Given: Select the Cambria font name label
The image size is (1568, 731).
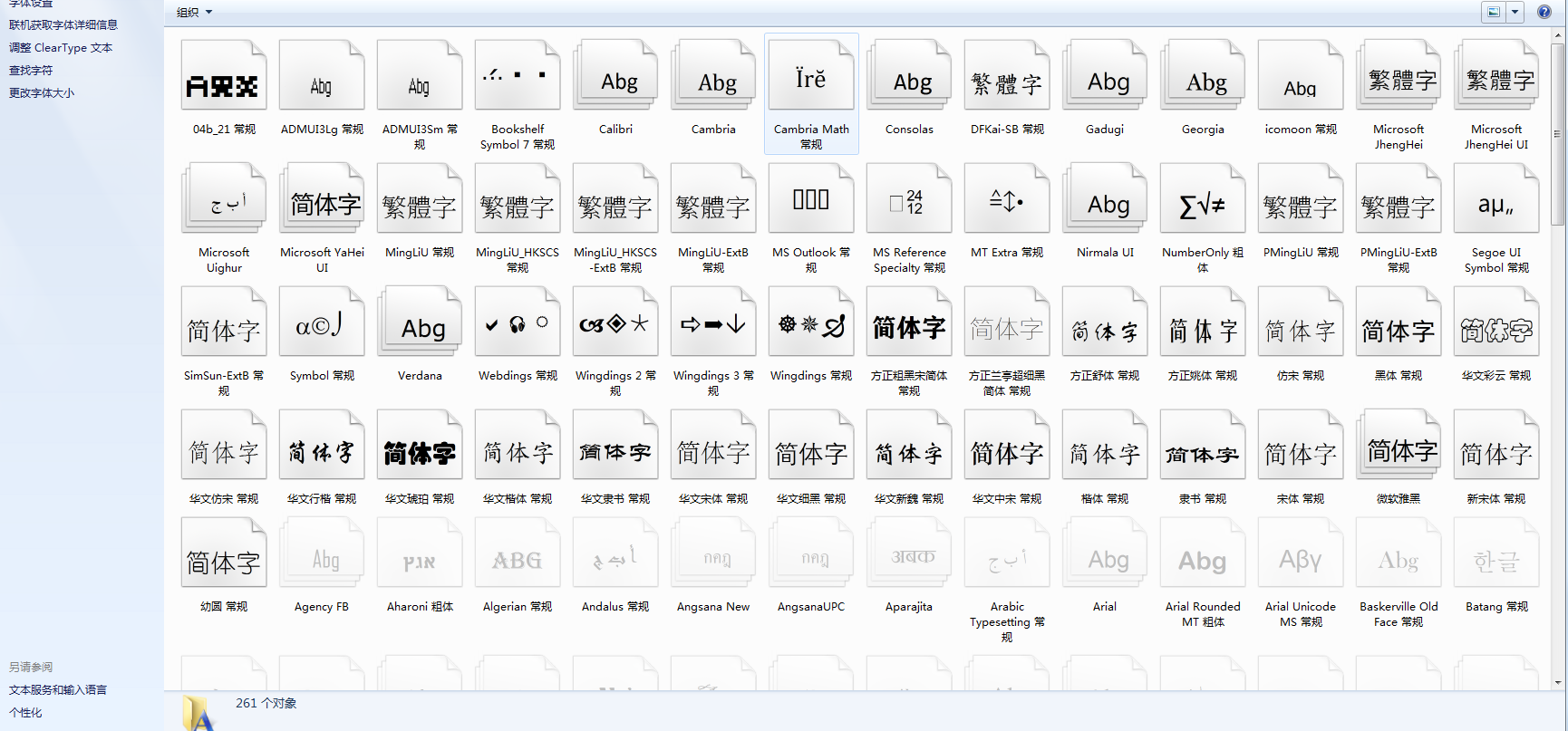Looking at the screenshot, I should (x=713, y=130).
